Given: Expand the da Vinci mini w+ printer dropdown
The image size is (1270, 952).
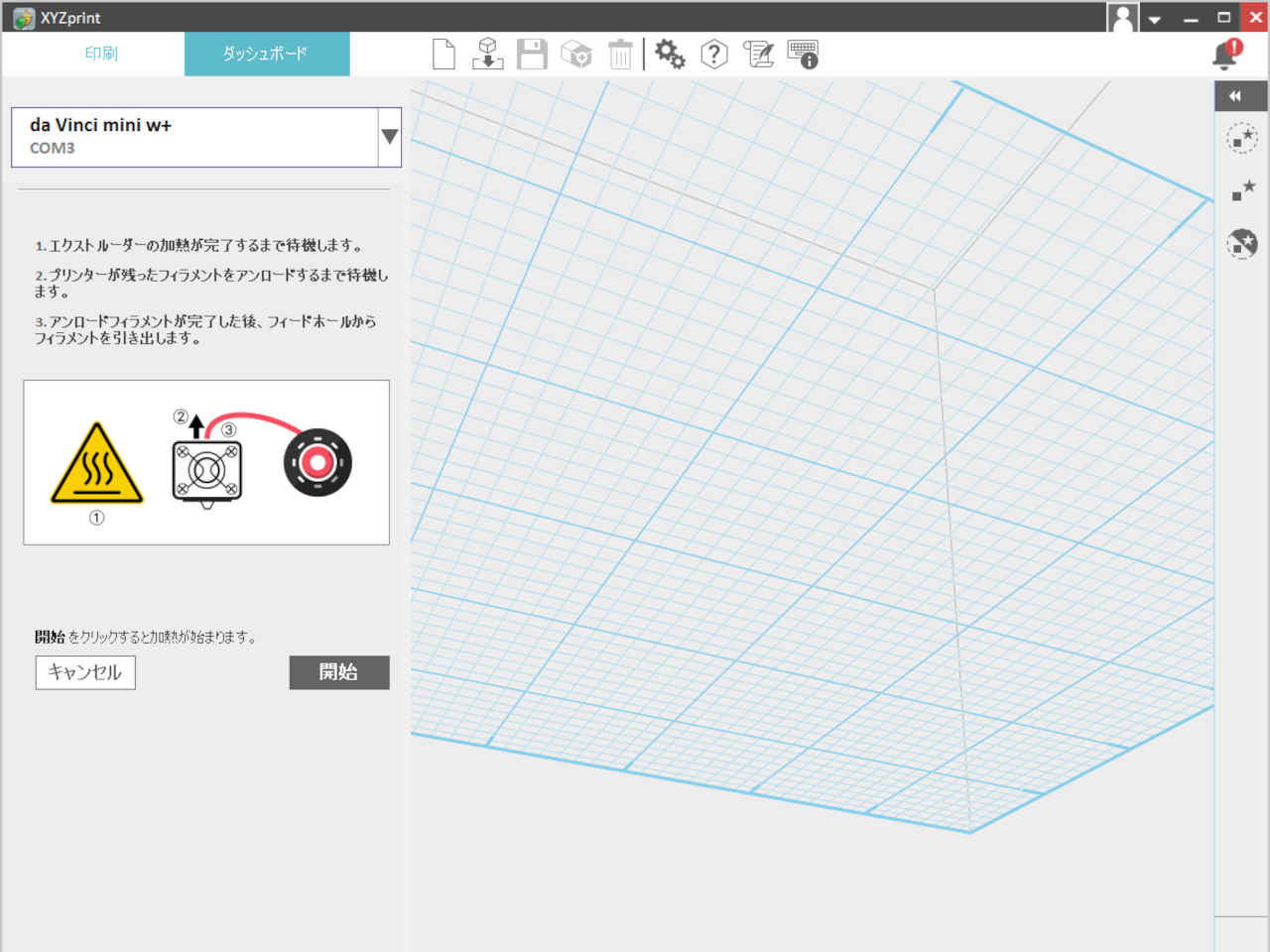Looking at the screenshot, I should point(390,137).
